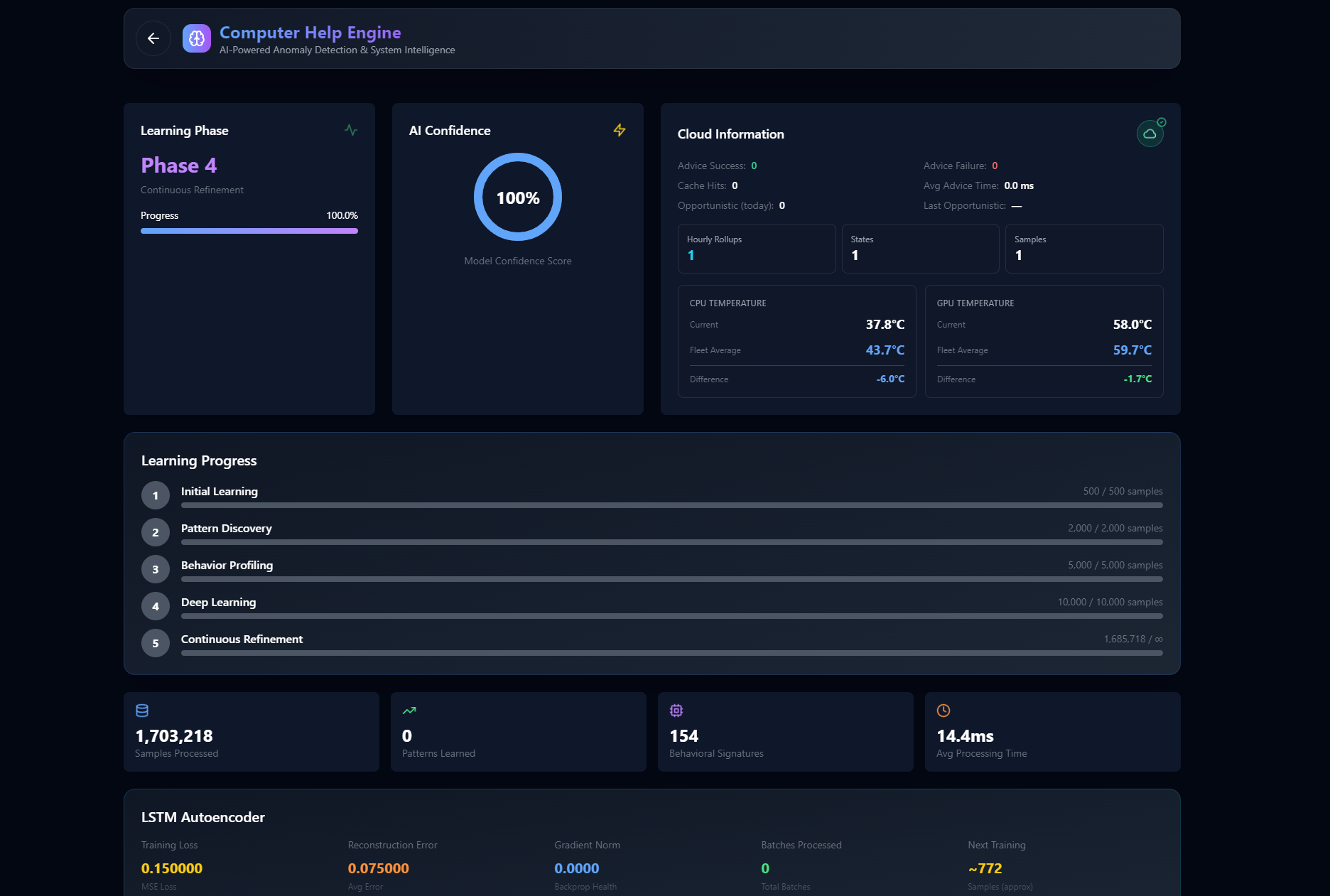The height and width of the screenshot is (896, 1330).
Task: Click the CPU chip icon above Behavioral Signatures
Action: (676, 710)
